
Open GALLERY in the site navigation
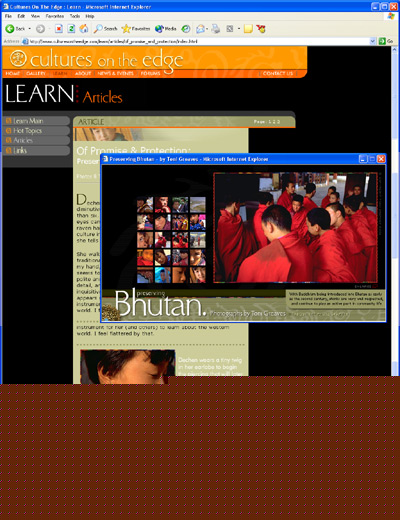(x=36, y=73)
